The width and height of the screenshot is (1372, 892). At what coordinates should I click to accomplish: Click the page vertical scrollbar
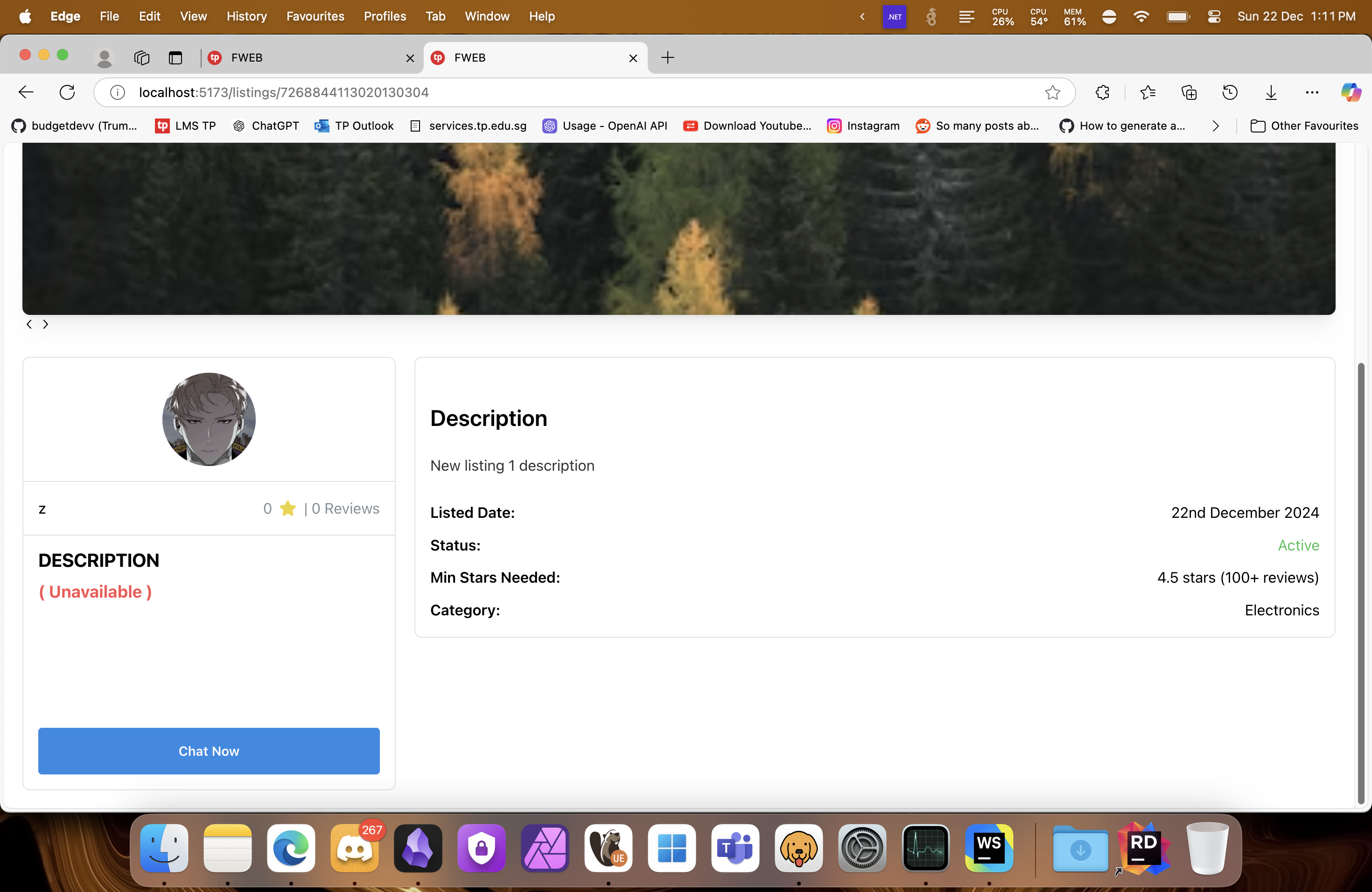coord(1360,582)
